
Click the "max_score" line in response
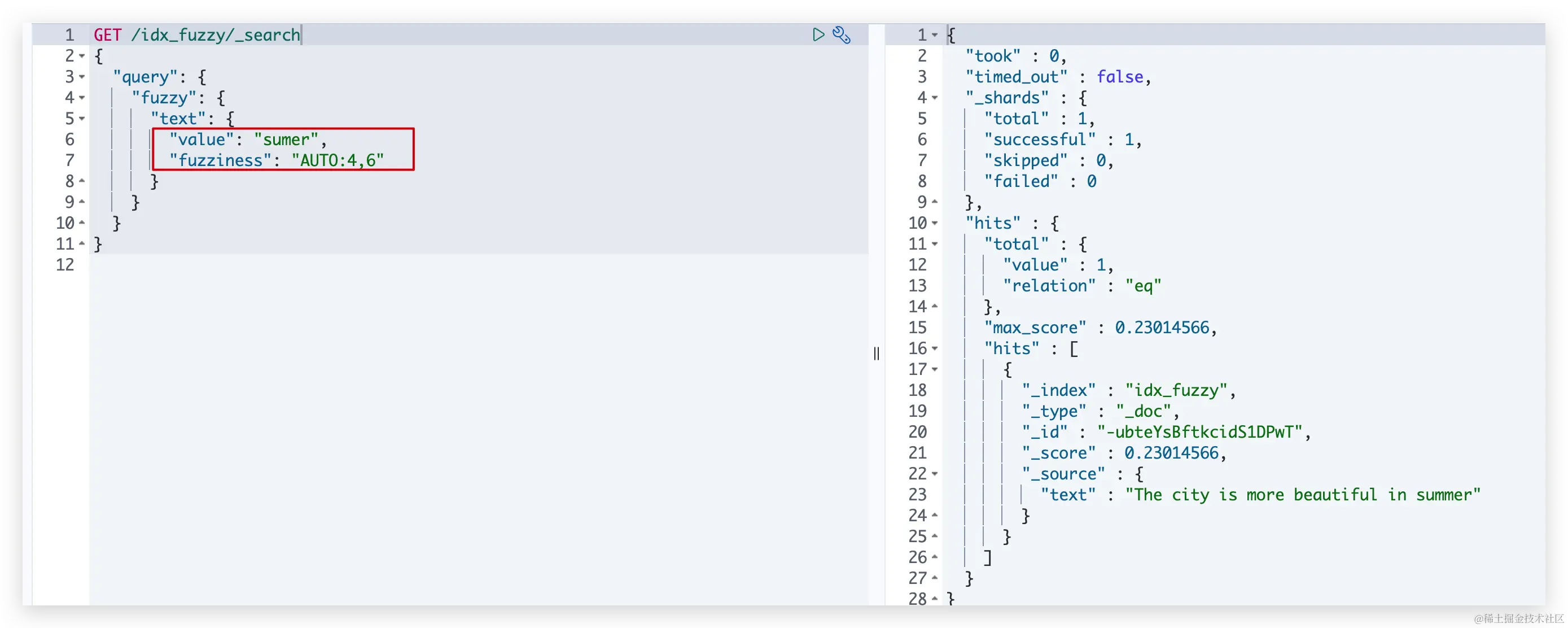coord(1035,328)
